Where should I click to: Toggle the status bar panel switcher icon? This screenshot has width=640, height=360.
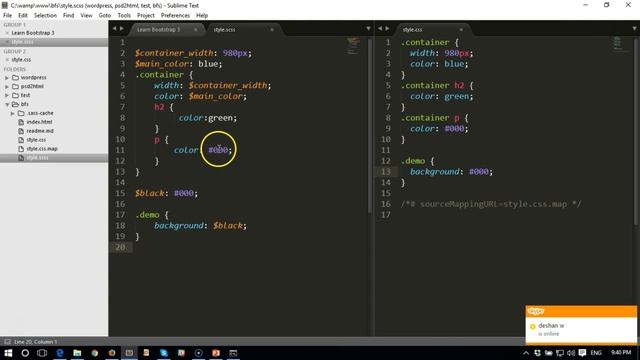tap(7, 342)
